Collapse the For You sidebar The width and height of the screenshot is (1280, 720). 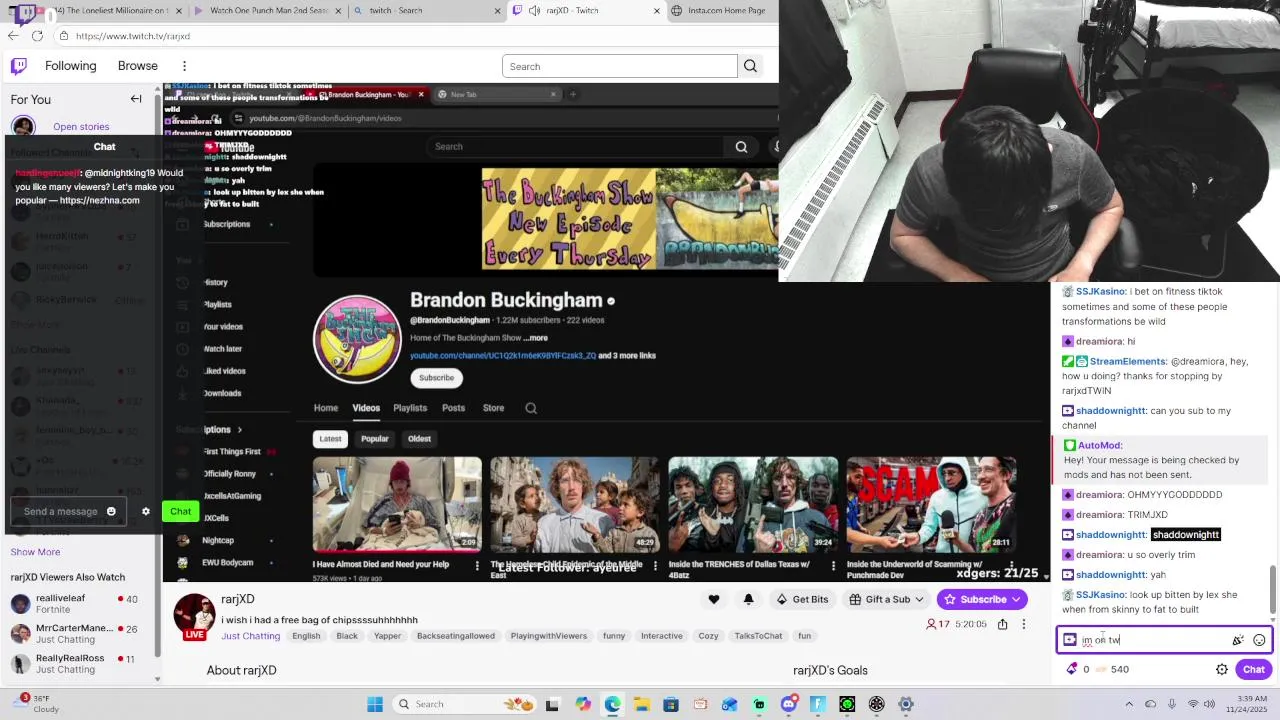136,99
